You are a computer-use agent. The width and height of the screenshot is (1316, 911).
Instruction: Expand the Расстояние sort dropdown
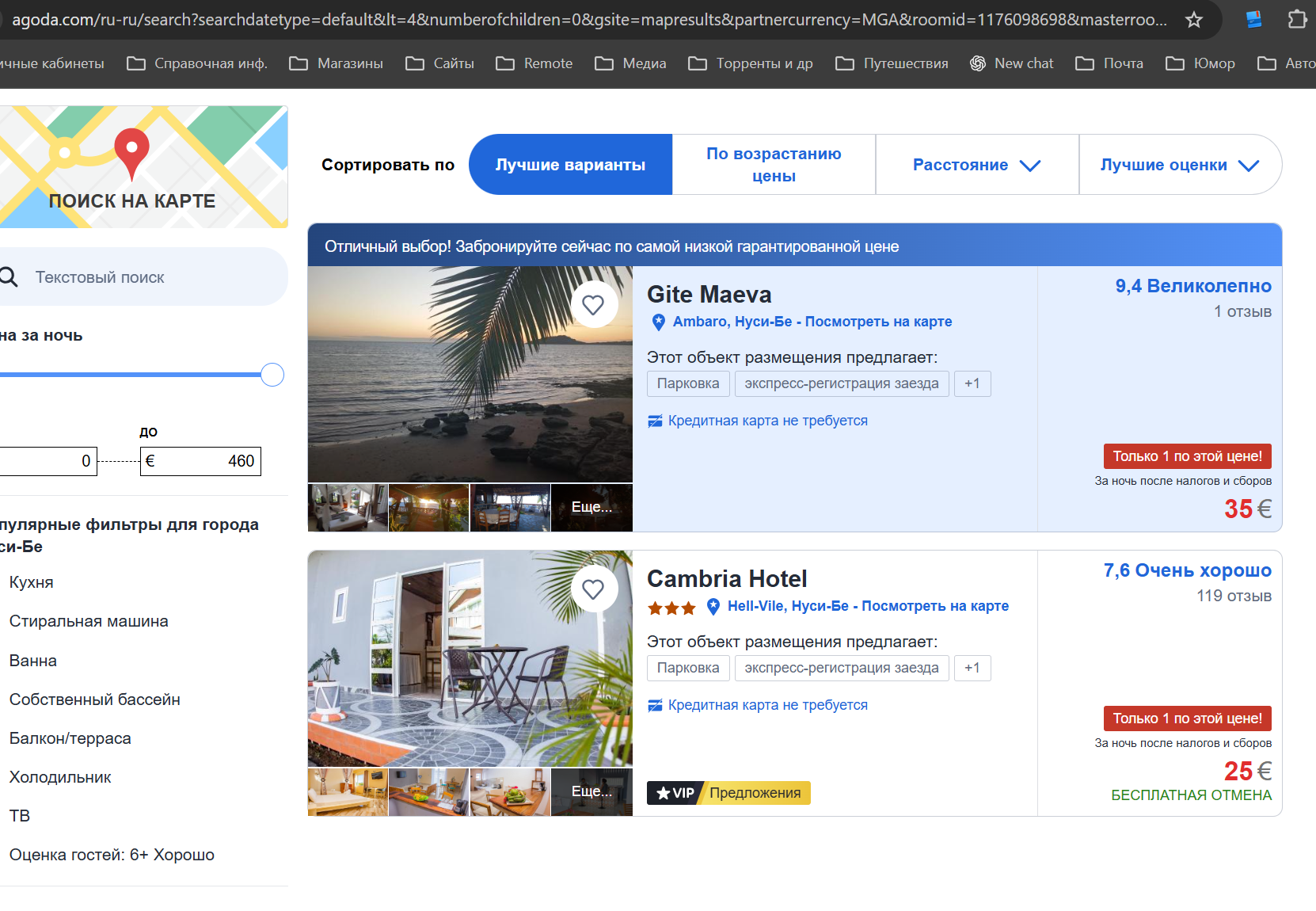click(x=976, y=165)
